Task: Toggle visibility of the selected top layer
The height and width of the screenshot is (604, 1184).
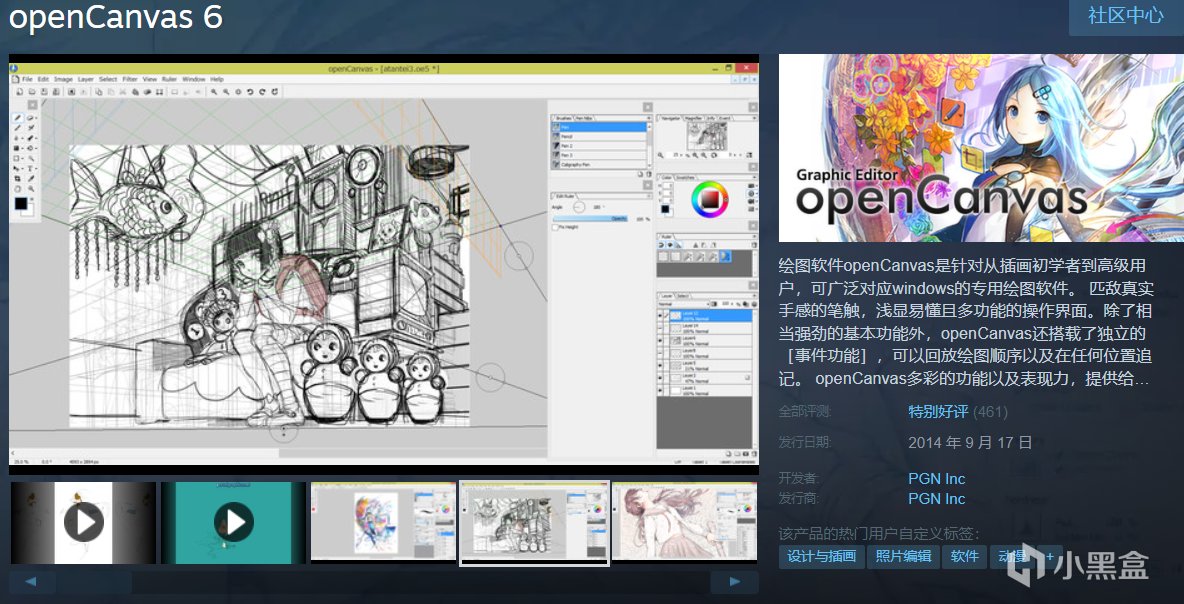Action: (660, 316)
